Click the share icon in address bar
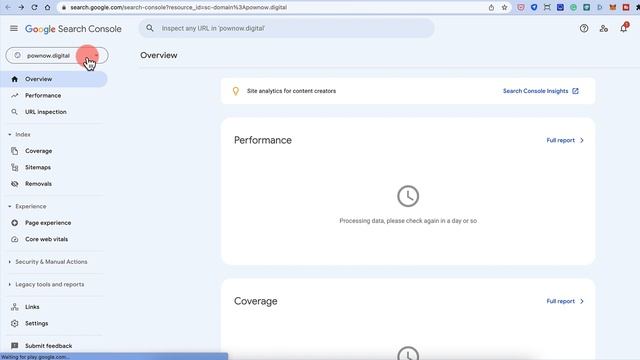This screenshot has height=360, width=640. (491, 7)
